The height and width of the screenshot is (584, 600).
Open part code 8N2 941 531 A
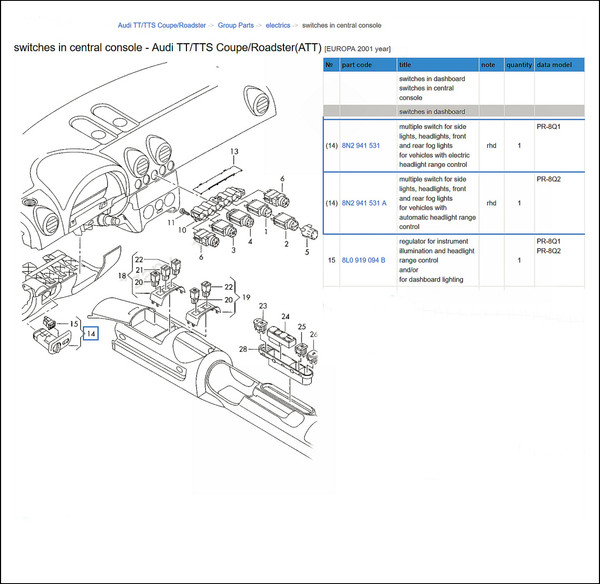click(x=365, y=203)
